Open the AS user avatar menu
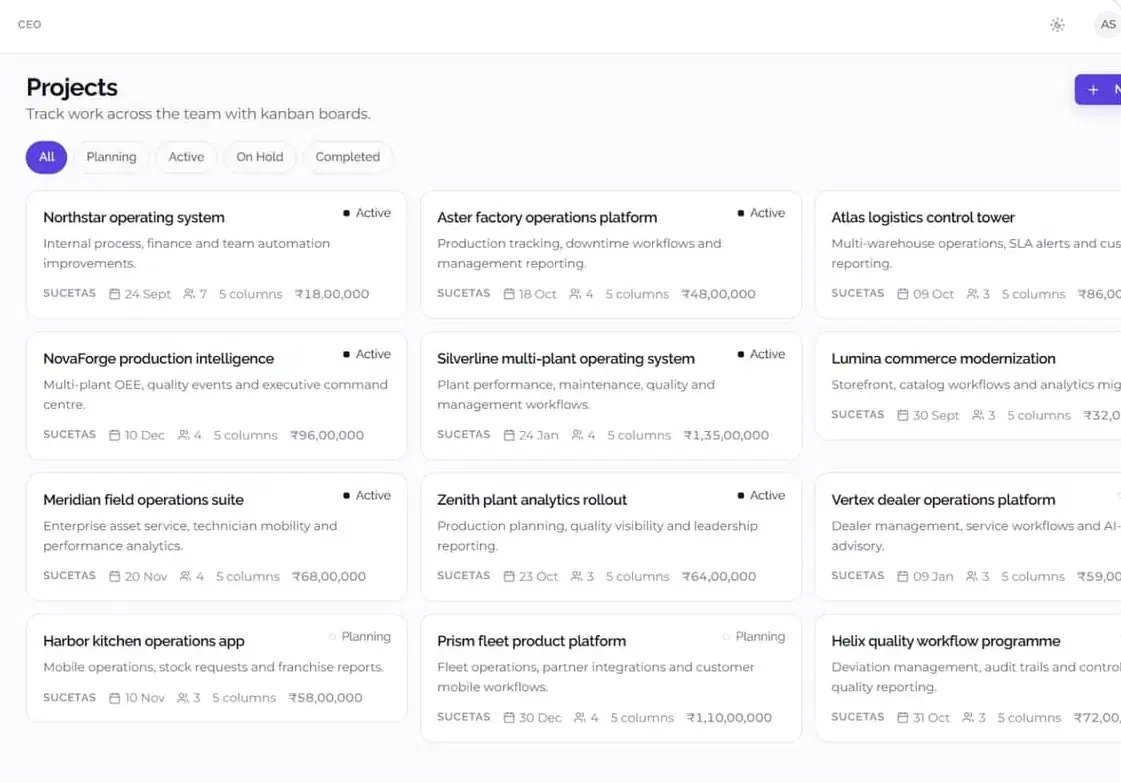The width and height of the screenshot is (1121, 783). tap(1107, 24)
